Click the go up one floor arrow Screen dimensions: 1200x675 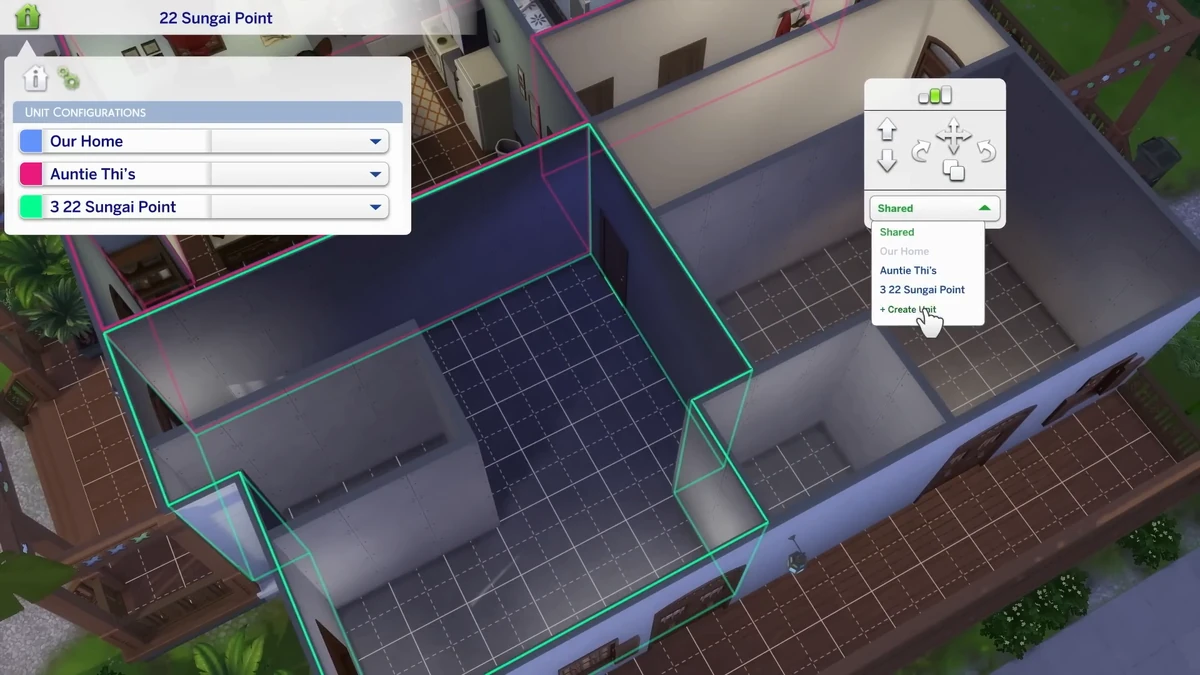(x=887, y=128)
